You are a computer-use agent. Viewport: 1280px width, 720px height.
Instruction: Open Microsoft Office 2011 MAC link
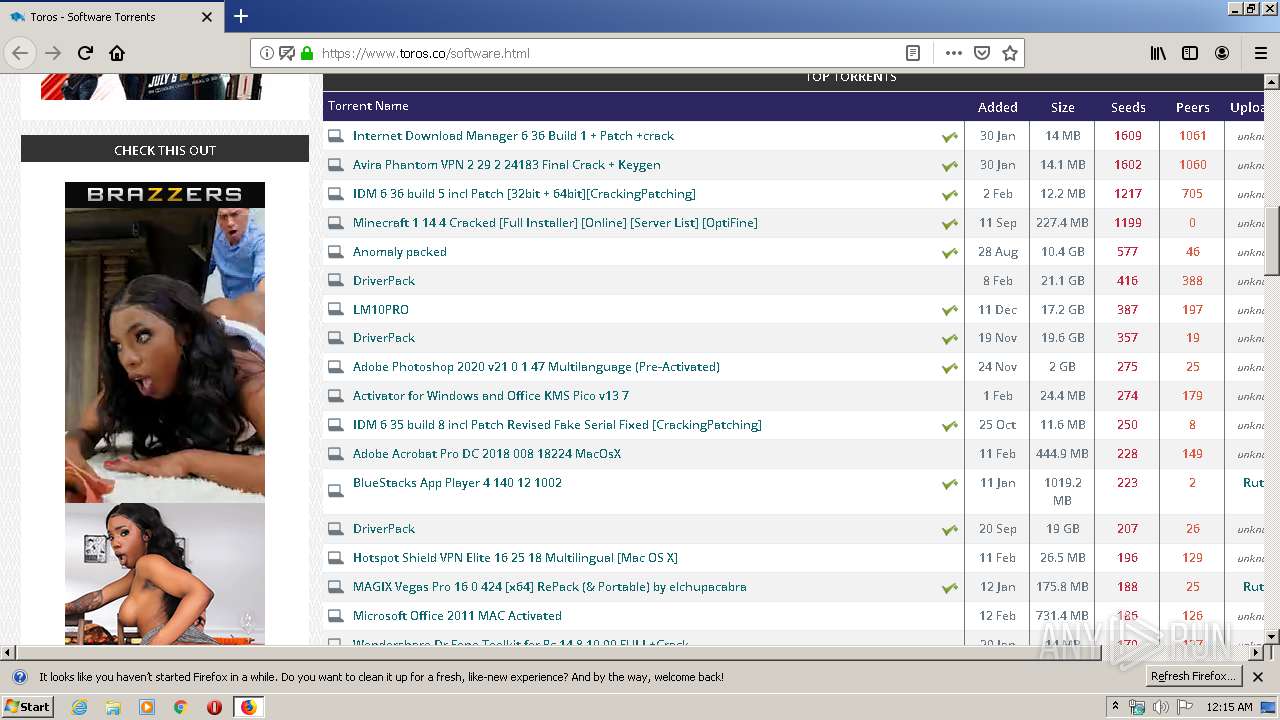(457, 616)
